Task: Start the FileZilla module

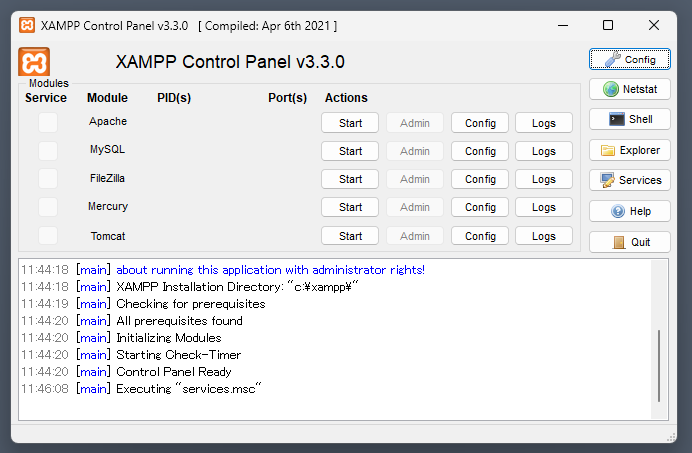Action: (x=350, y=179)
